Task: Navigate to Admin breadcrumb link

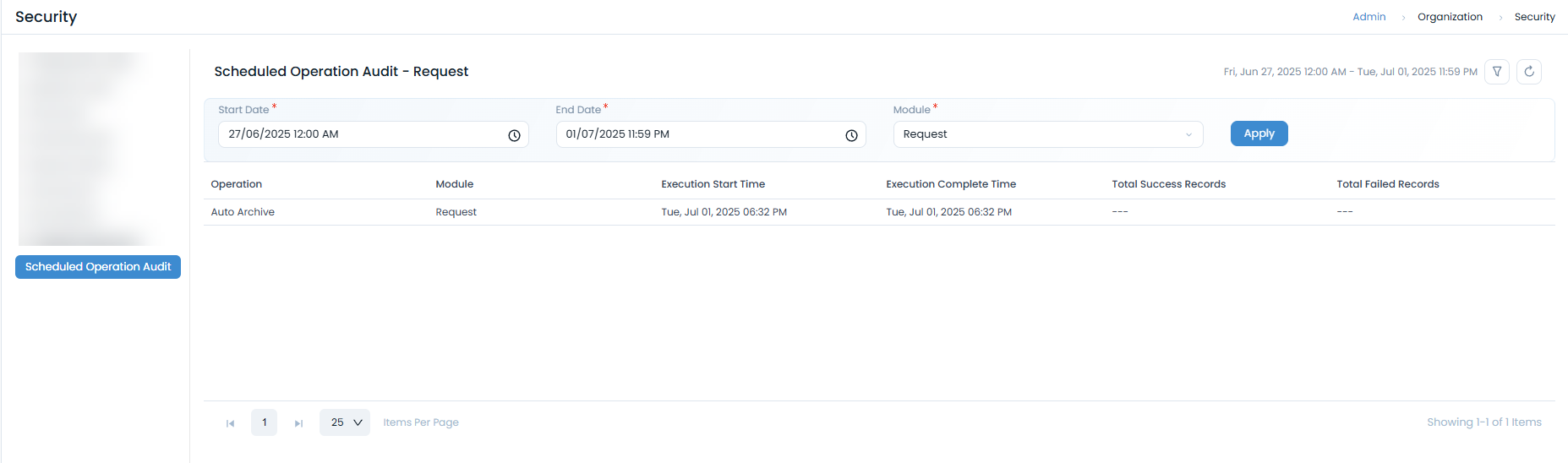Action: coord(1369,17)
